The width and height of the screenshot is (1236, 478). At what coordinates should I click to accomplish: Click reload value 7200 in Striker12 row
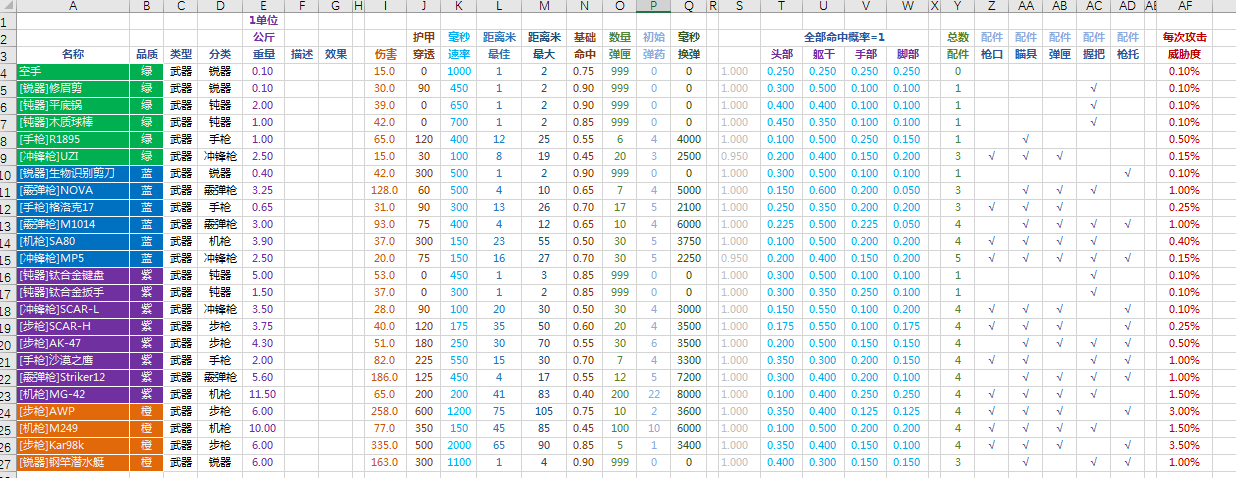(x=689, y=377)
